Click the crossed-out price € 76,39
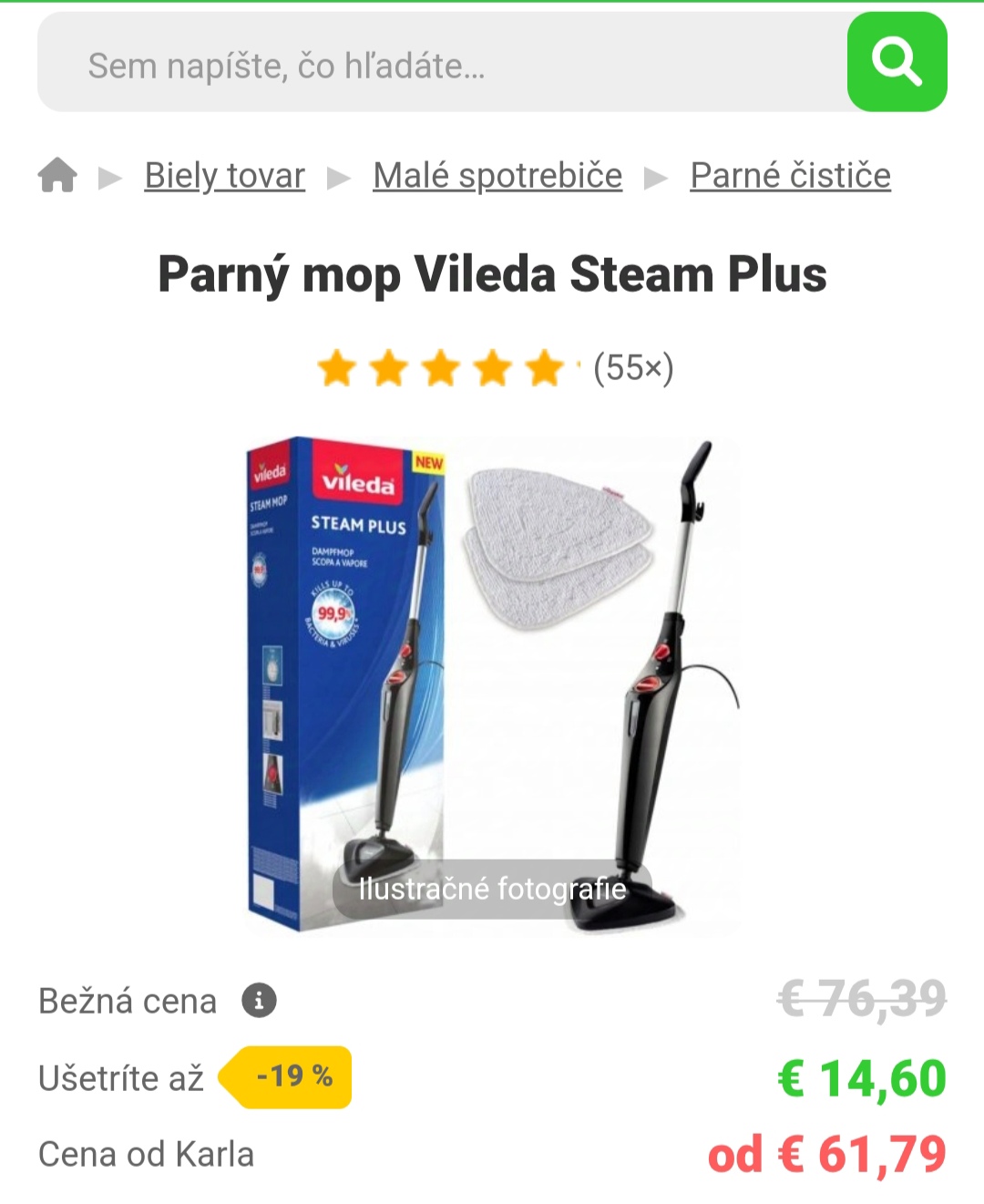Screen dimensions: 984x1204 pyautogui.click(x=862, y=999)
